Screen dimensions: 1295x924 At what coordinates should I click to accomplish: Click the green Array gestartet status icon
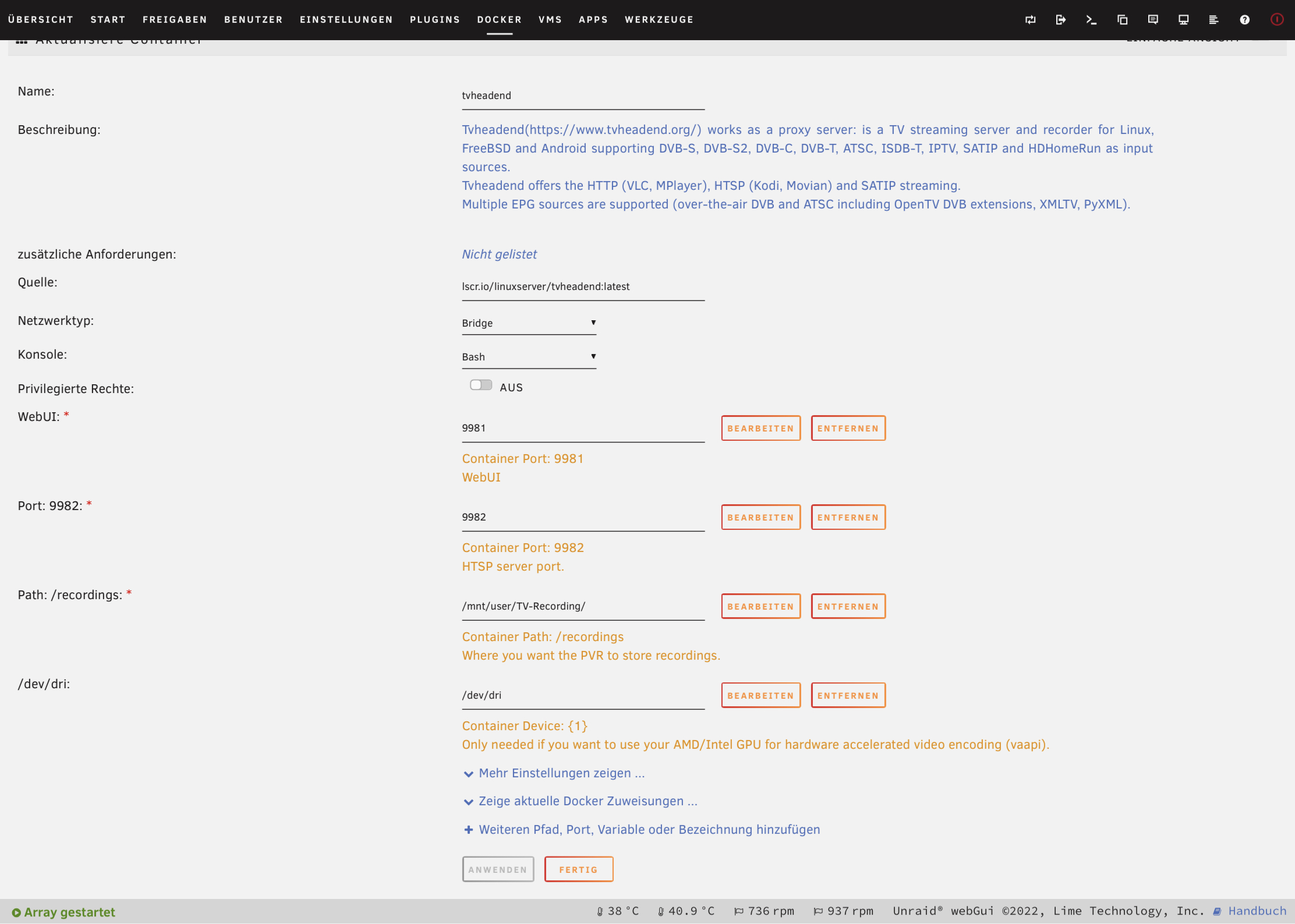16,913
